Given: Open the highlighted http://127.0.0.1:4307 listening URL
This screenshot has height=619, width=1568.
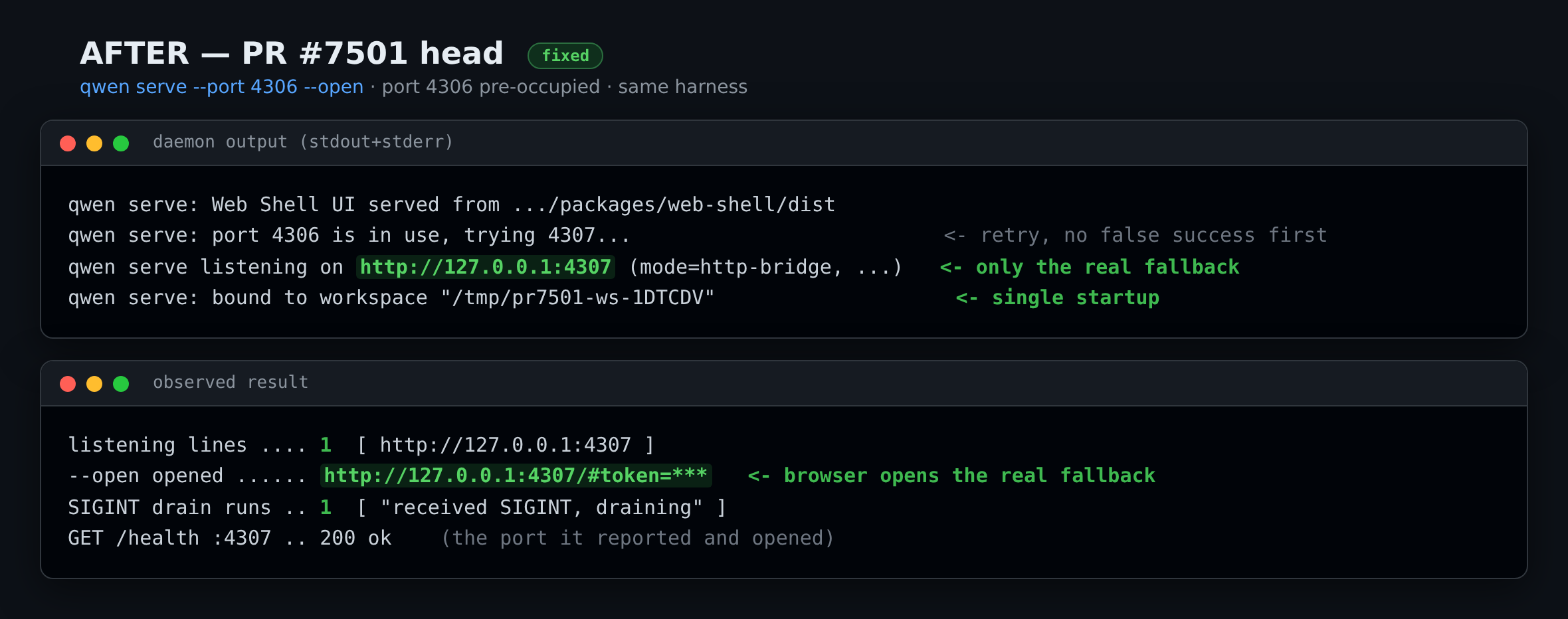Looking at the screenshot, I should pos(486,267).
